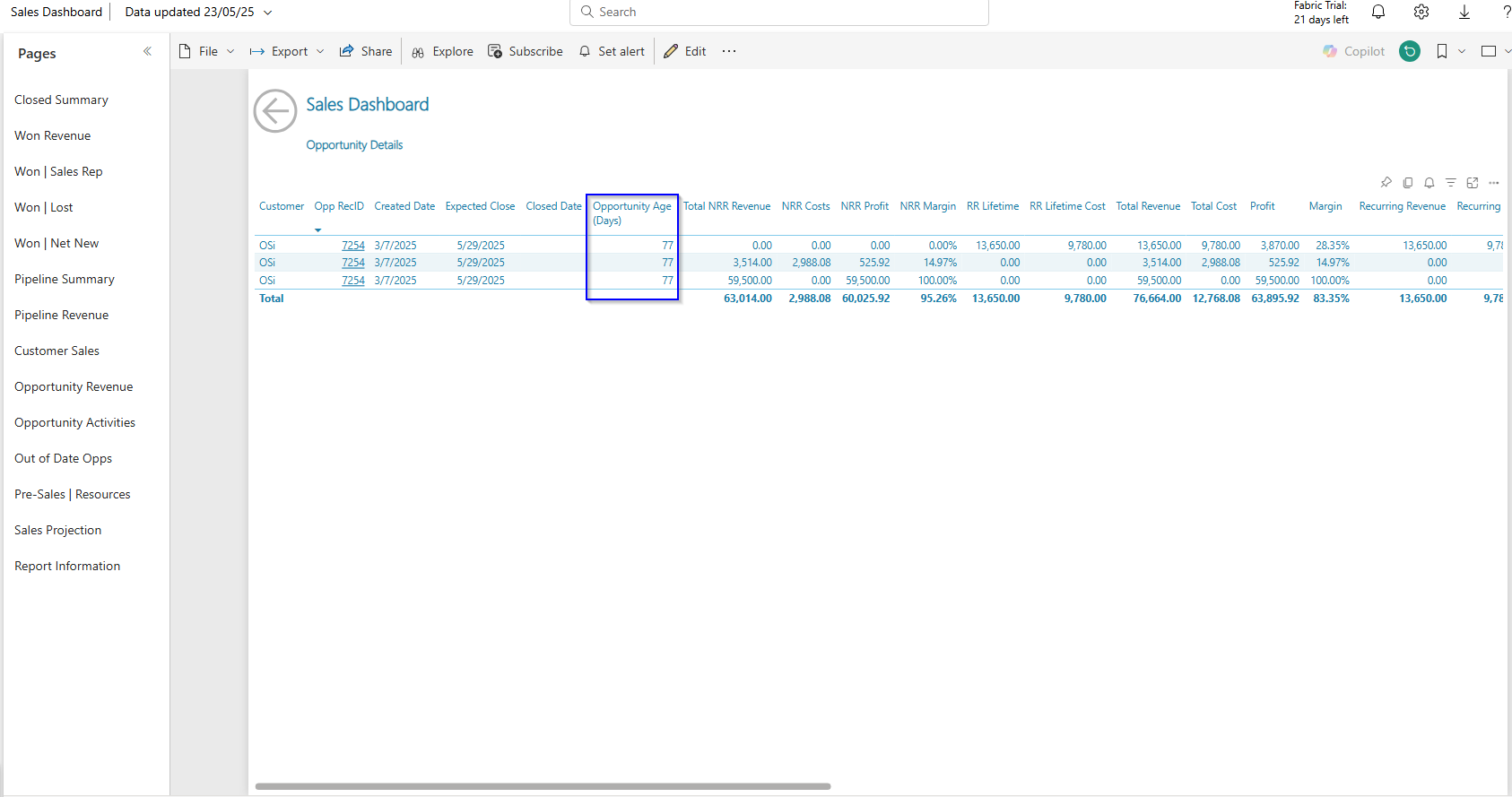Click Edit in the toolbar

(x=685, y=51)
